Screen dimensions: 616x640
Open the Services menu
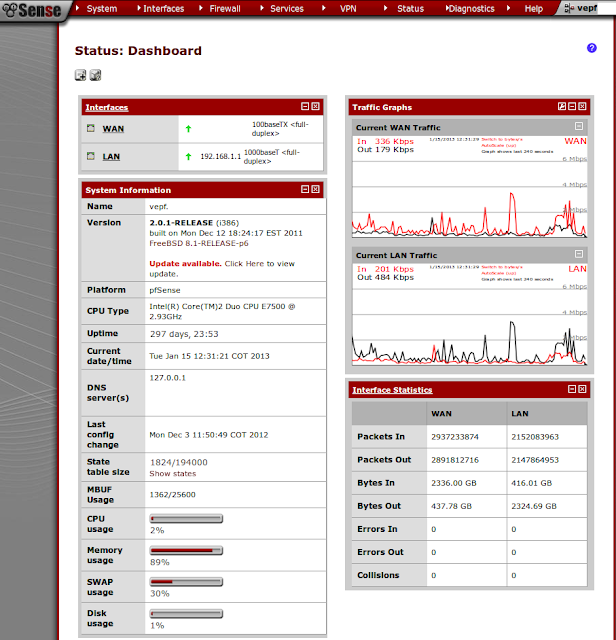[x=287, y=9]
